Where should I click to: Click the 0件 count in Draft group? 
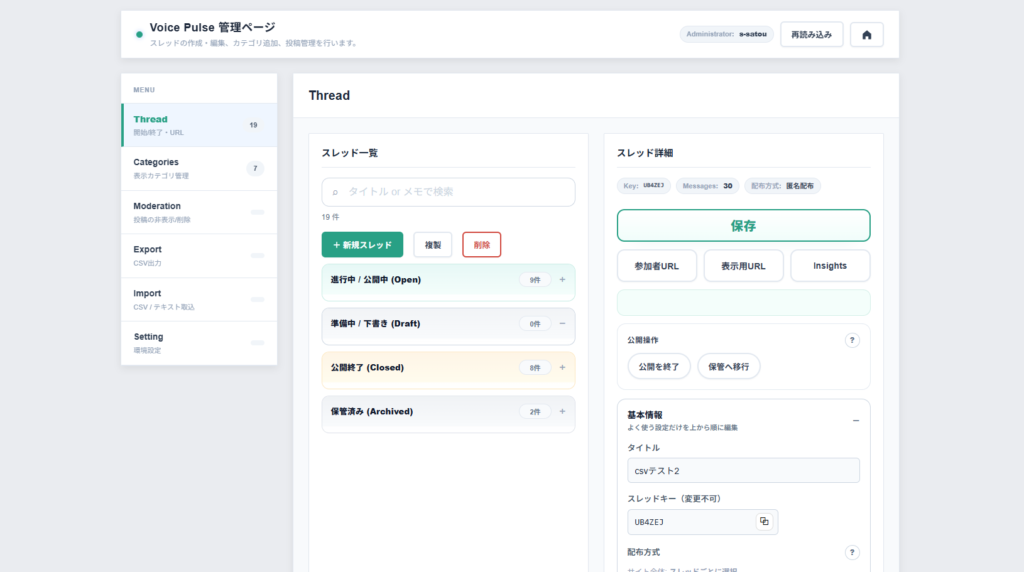pyautogui.click(x=535, y=324)
